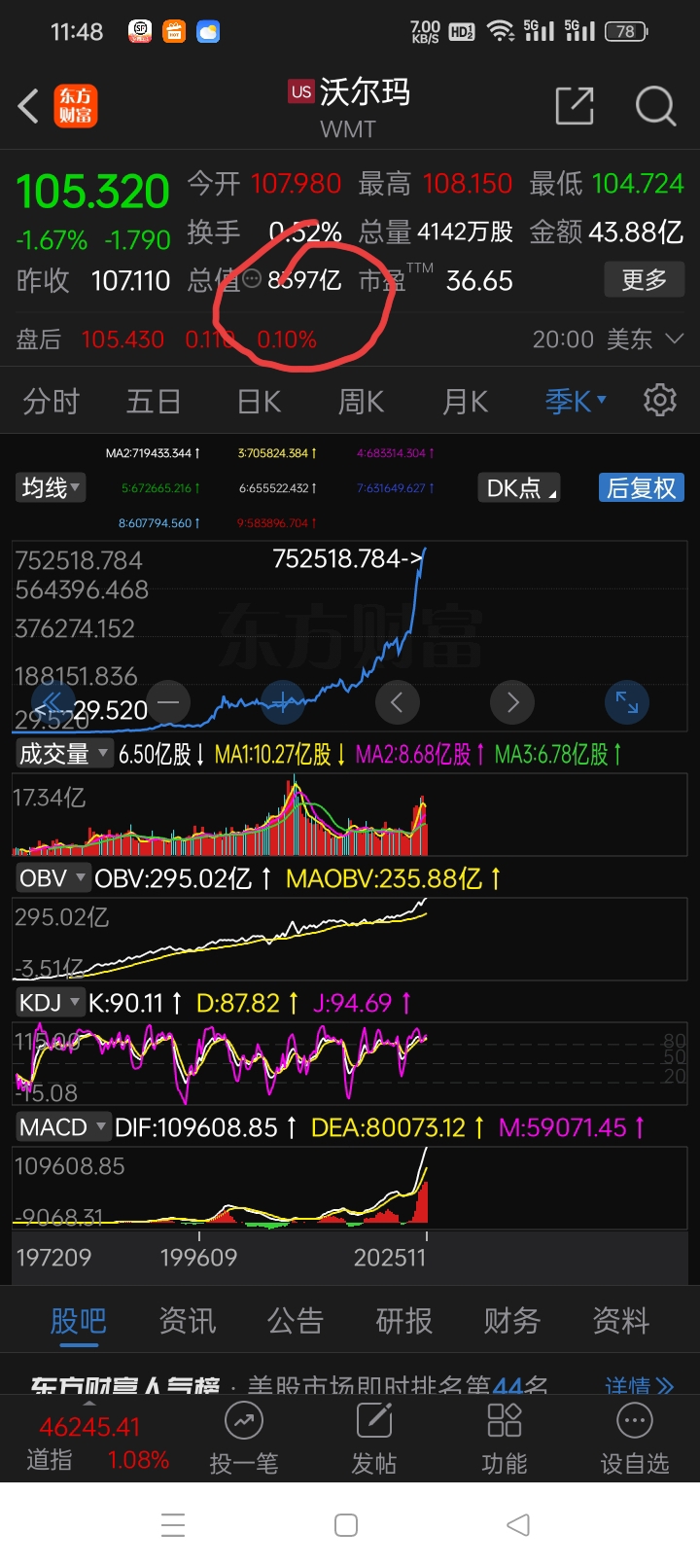
Task: Tap the 市盈 TTM 36.65 value
Action: point(436,280)
